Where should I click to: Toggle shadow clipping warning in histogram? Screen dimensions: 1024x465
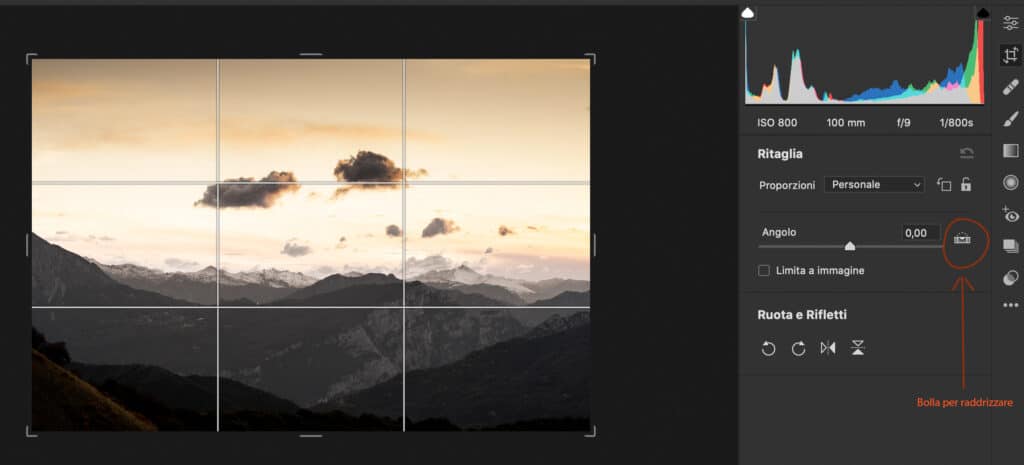748,13
